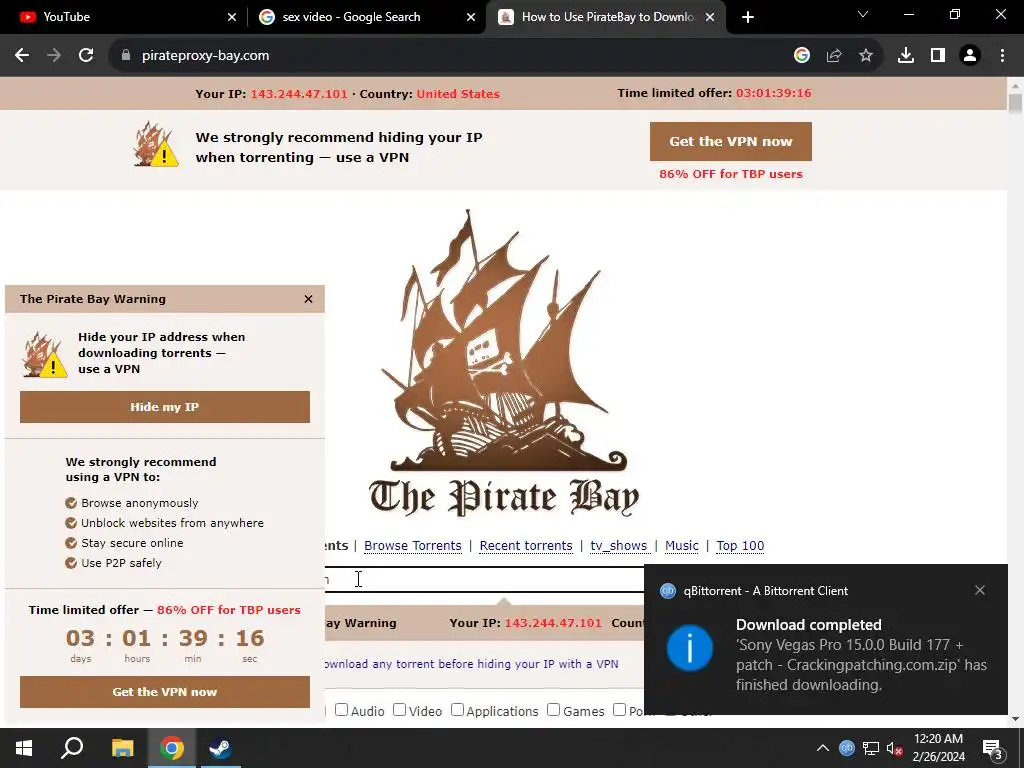Bookmark this page with the star icon

coord(866,56)
